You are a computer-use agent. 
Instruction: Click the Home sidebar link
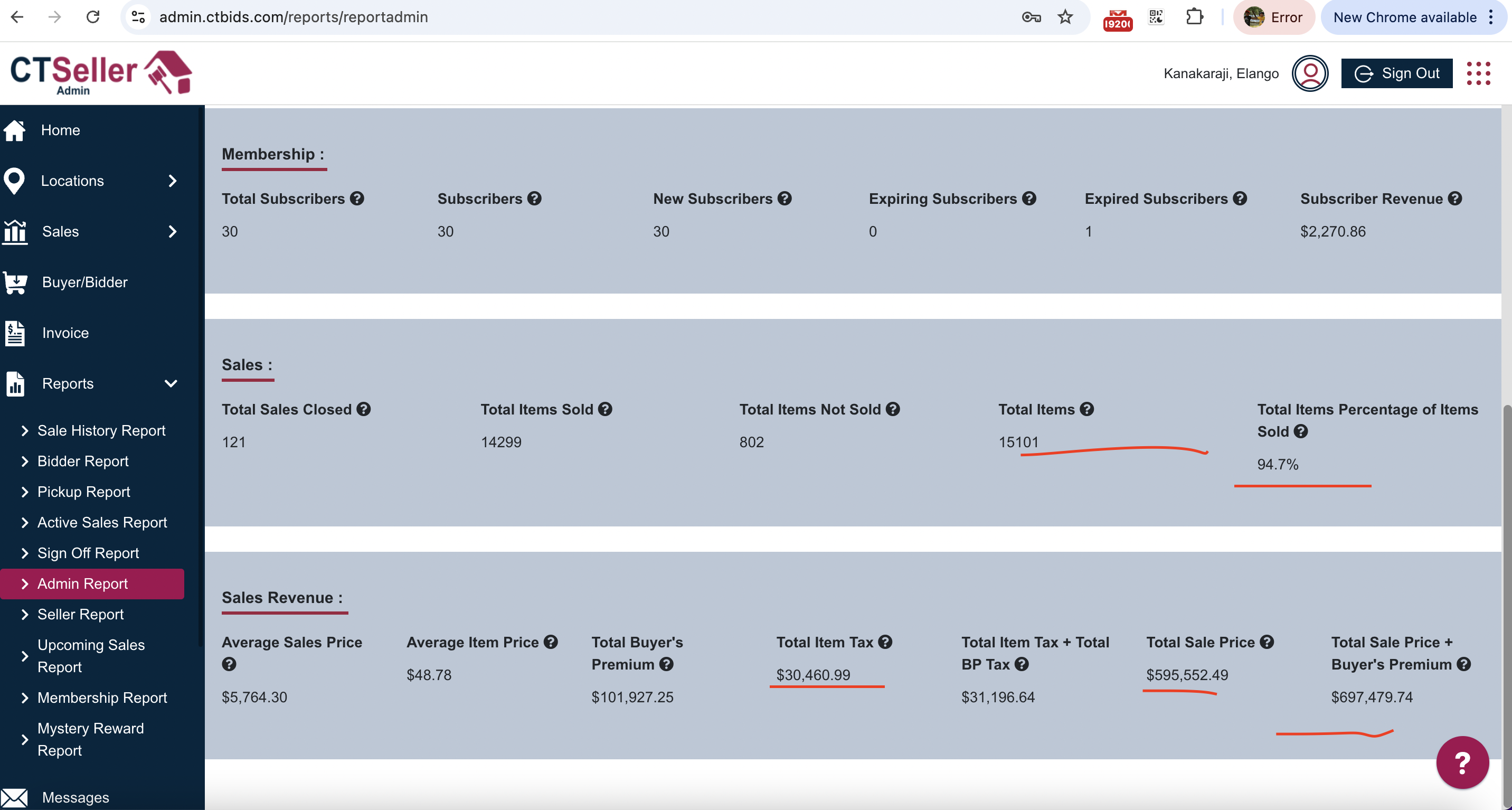pyautogui.click(x=61, y=130)
